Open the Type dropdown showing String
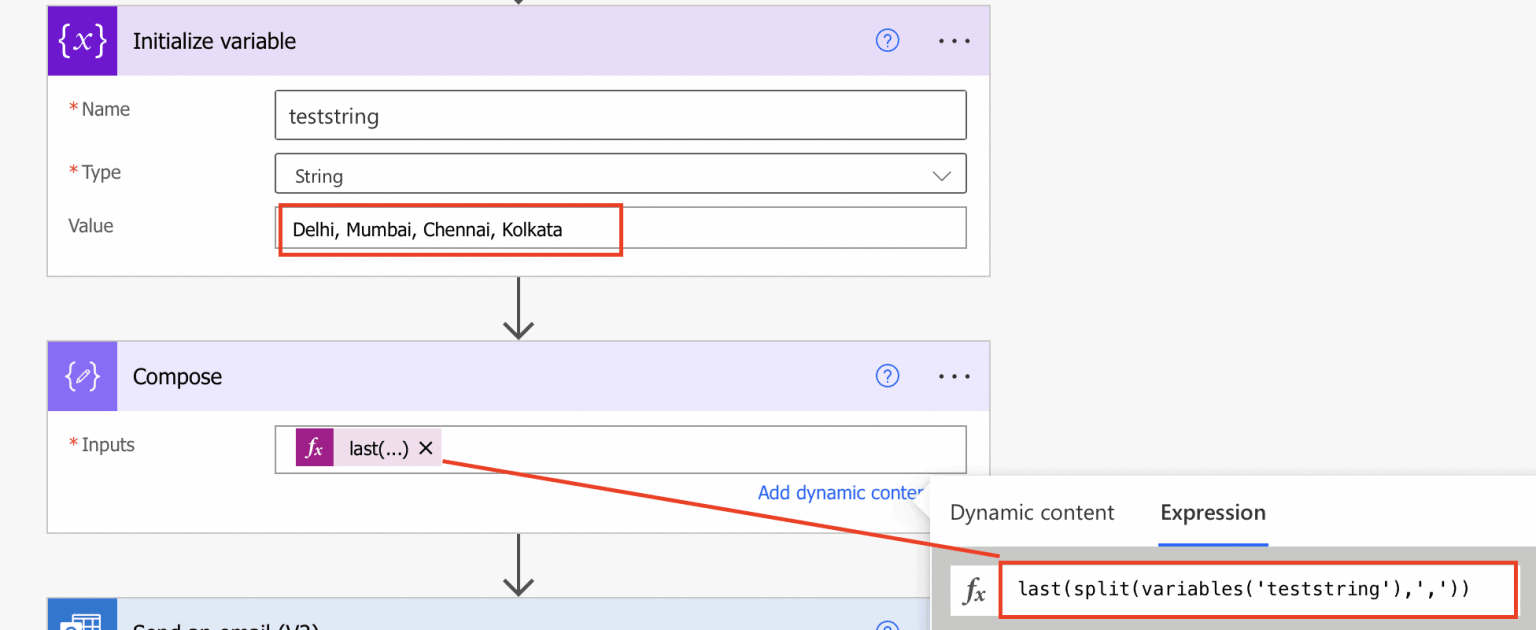 pos(941,173)
